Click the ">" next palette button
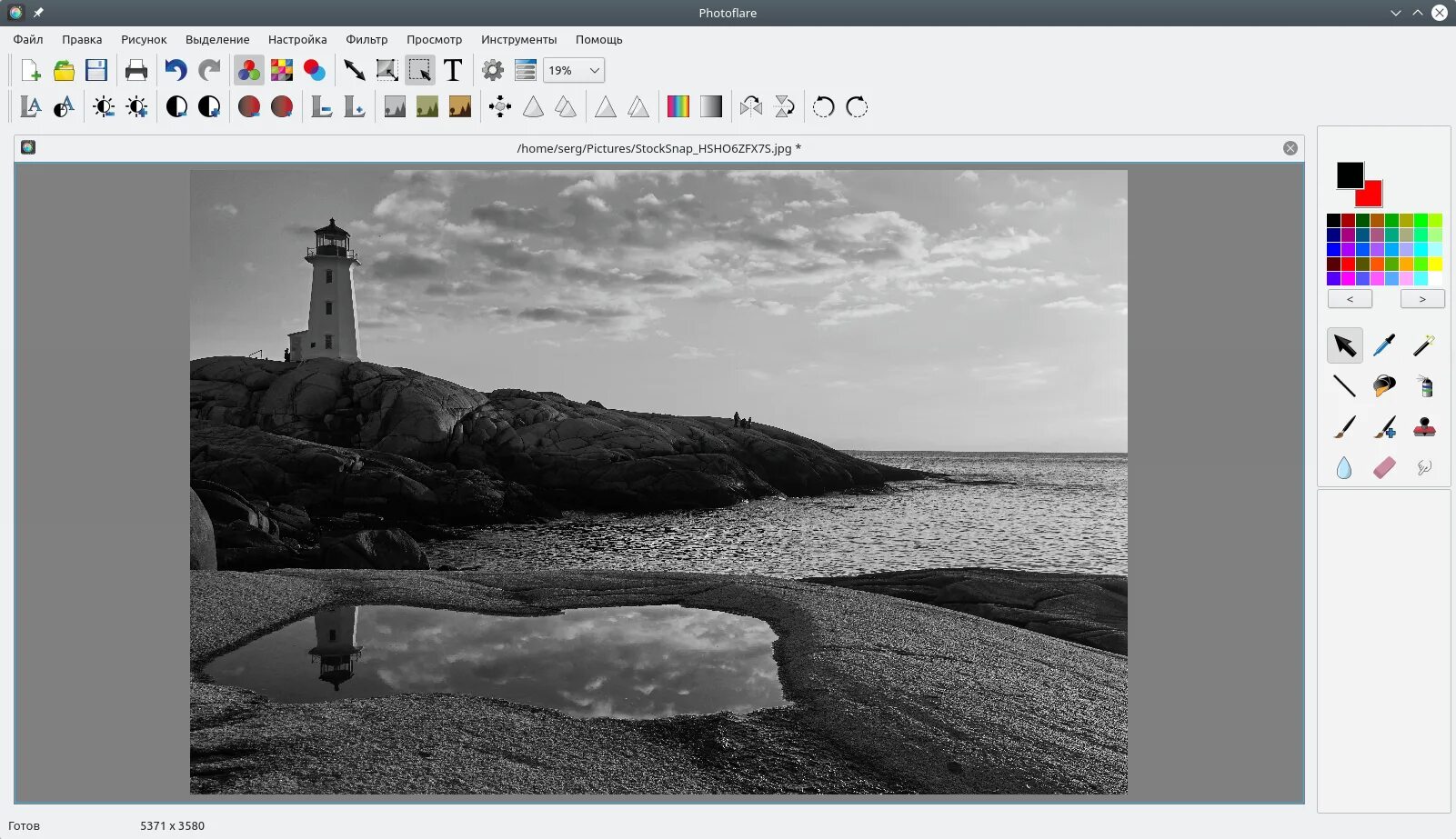The height and width of the screenshot is (839, 1456). click(x=1422, y=299)
